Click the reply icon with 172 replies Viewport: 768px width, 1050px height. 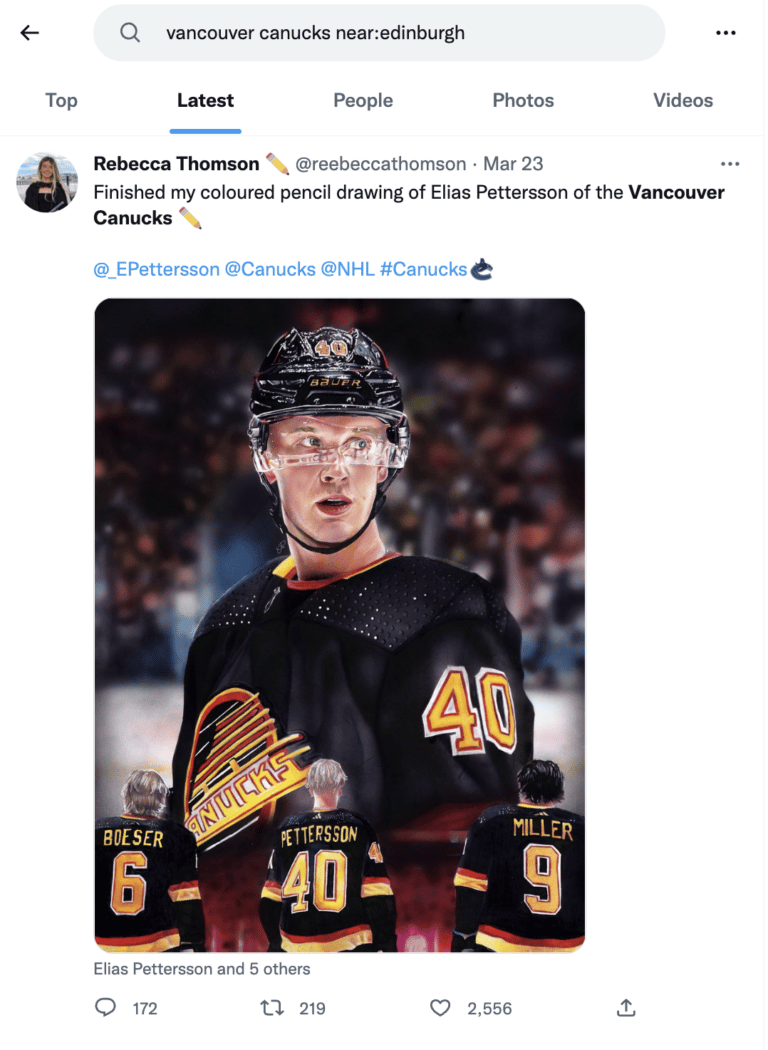[106, 1008]
